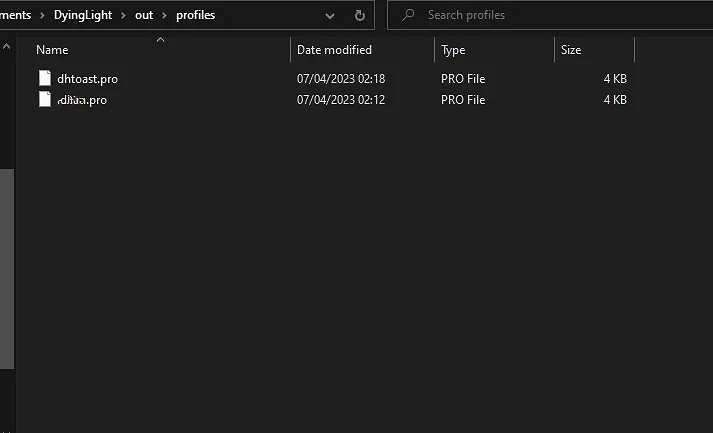713x433 pixels.
Task: Expand the chevron between DyingLight and out
Action: (x=125, y=15)
